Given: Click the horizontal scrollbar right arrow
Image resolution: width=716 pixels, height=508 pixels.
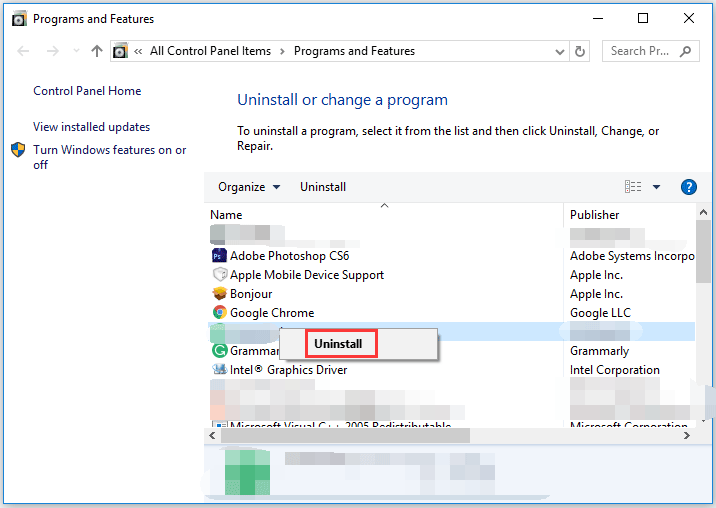Looking at the screenshot, I should point(687,436).
